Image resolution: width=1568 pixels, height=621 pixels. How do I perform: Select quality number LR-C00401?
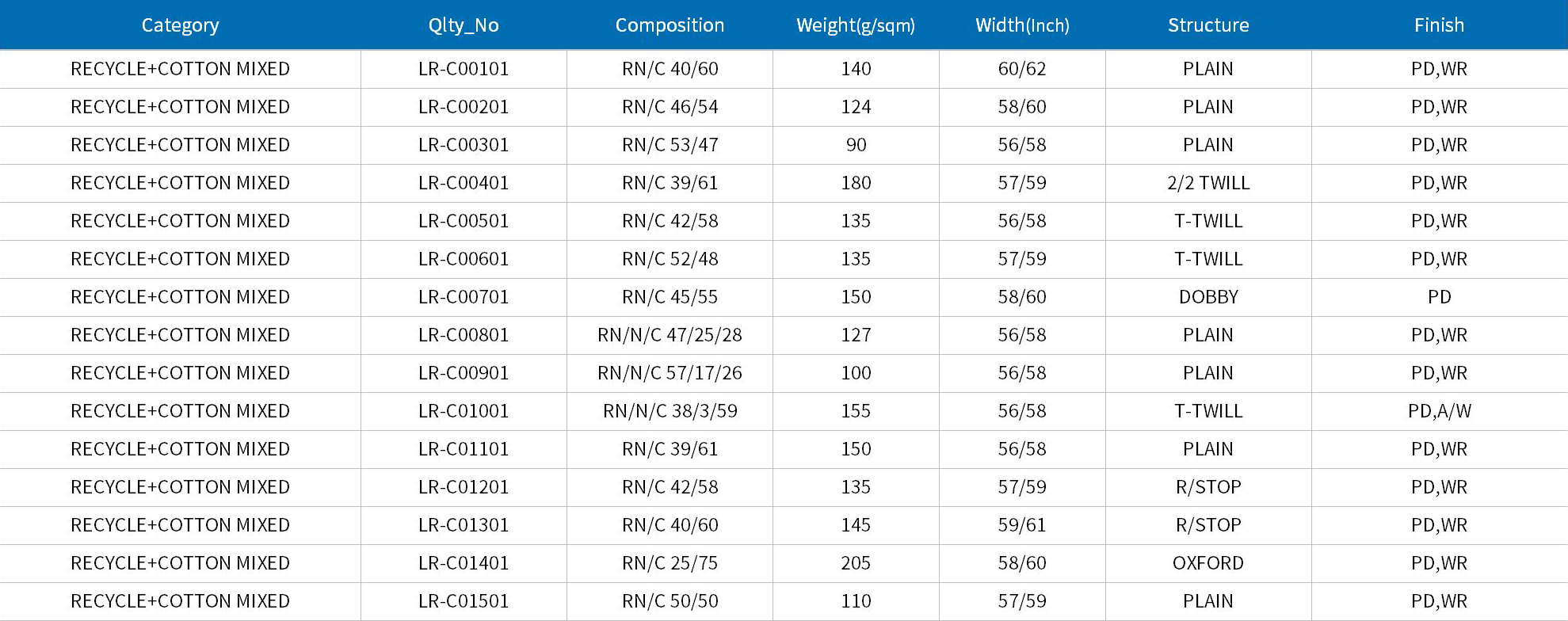click(464, 183)
